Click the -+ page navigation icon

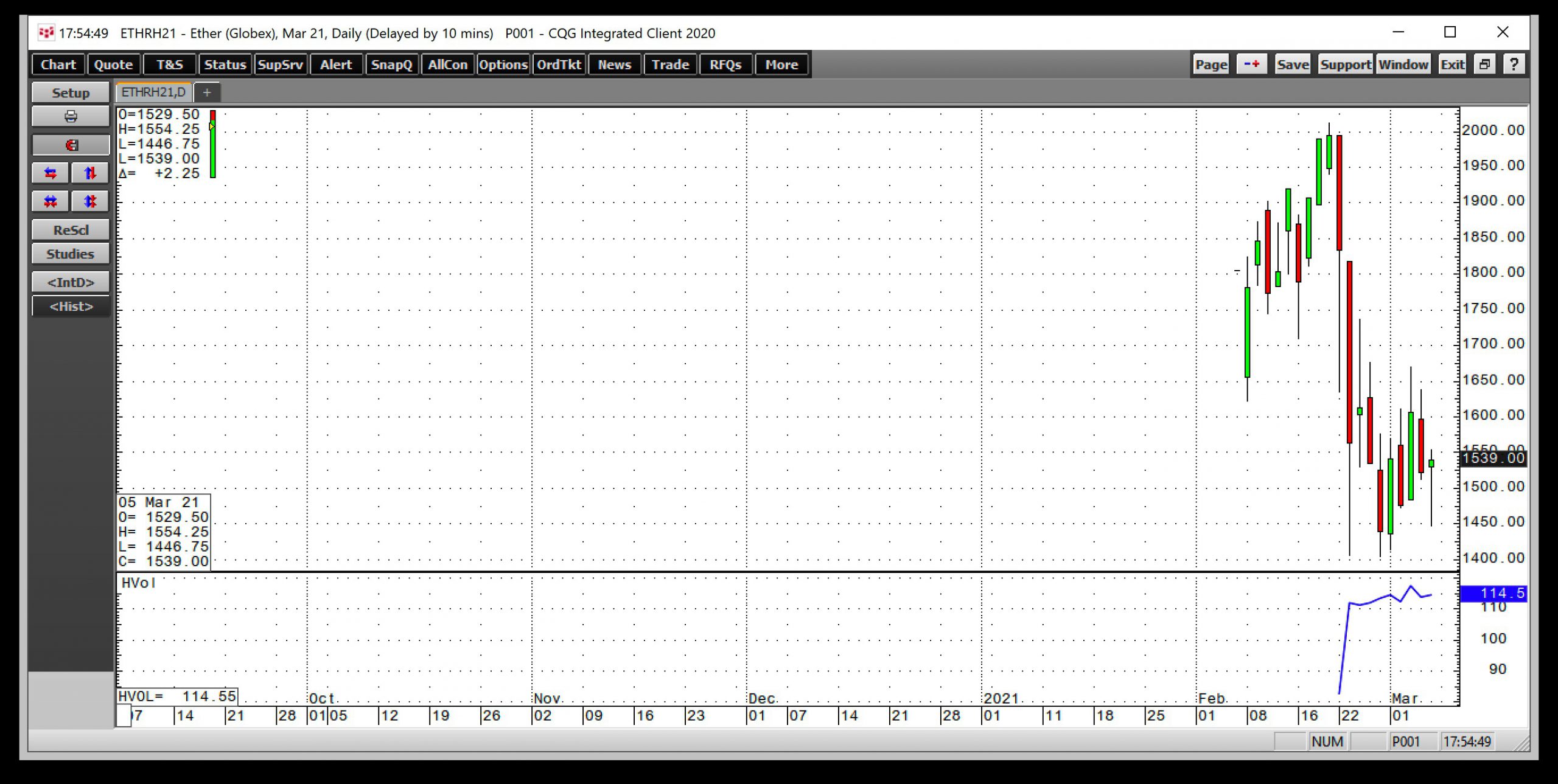1252,64
